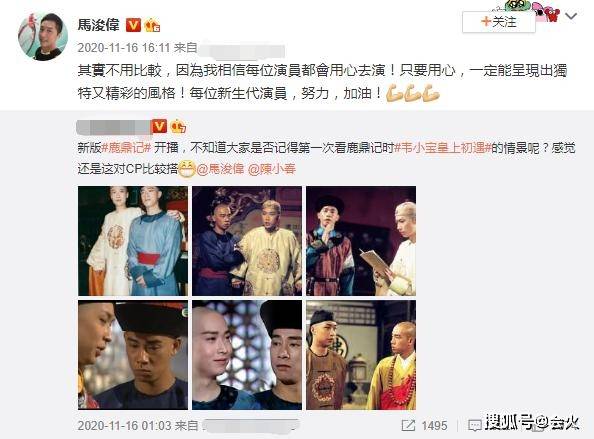Viewport: 594px width, 439px height.
Task: Open the @馬浚偉 mention in the repost
Action: tap(220, 169)
